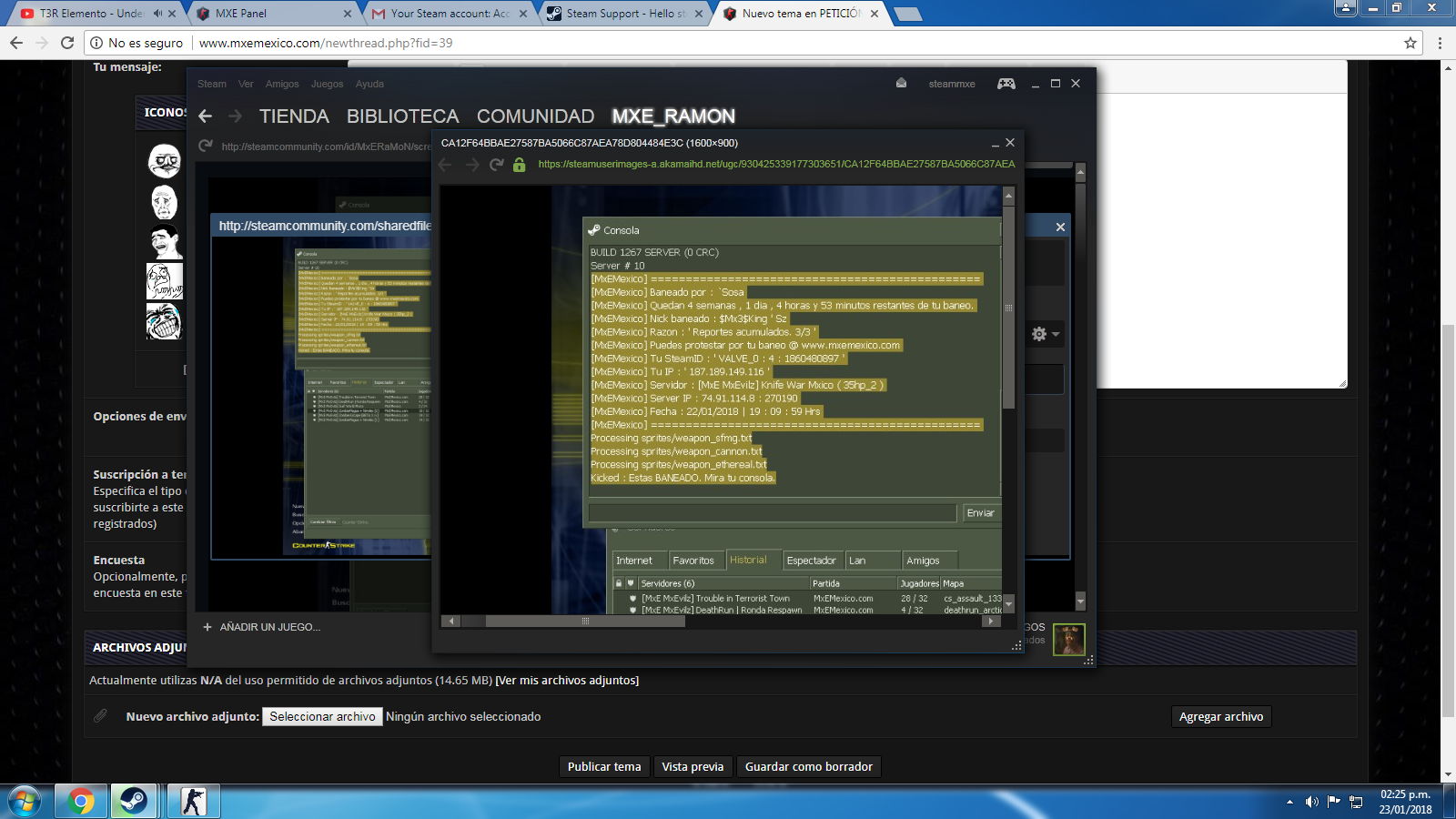Open Chrome from taskbar

(x=80, y=802)
